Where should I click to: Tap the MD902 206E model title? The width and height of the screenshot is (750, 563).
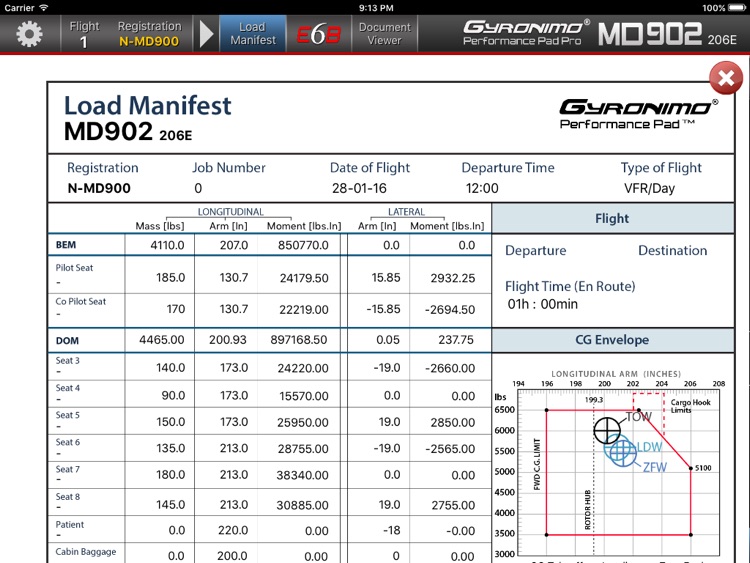click(x=667, y=34)
